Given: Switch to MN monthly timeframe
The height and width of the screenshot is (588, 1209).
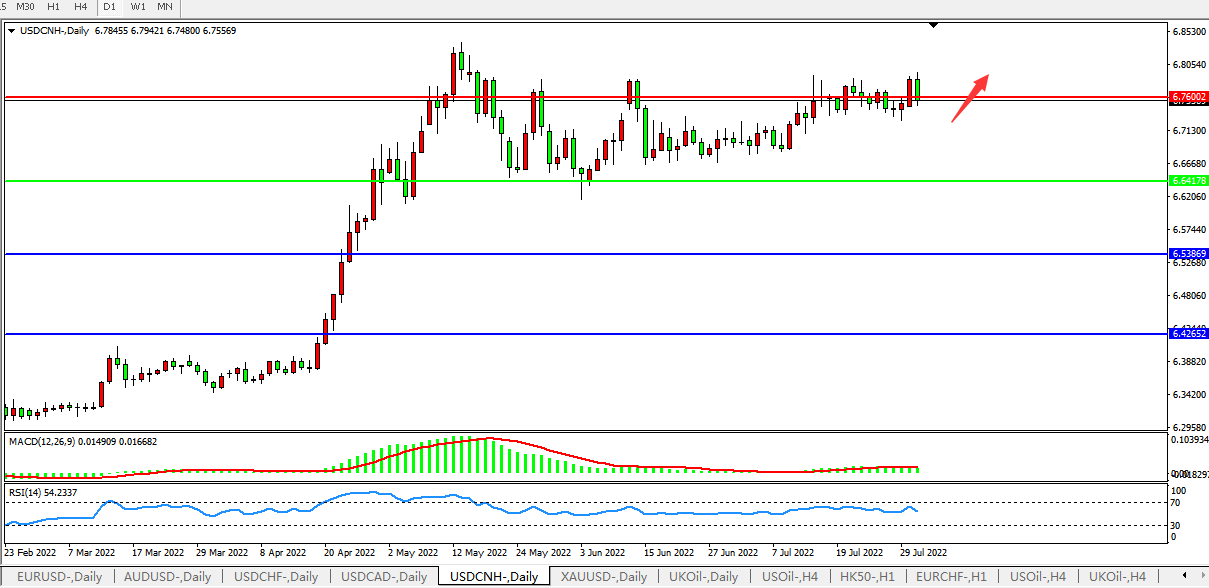Looking at the screenshot, I should [x=164, y=7].
